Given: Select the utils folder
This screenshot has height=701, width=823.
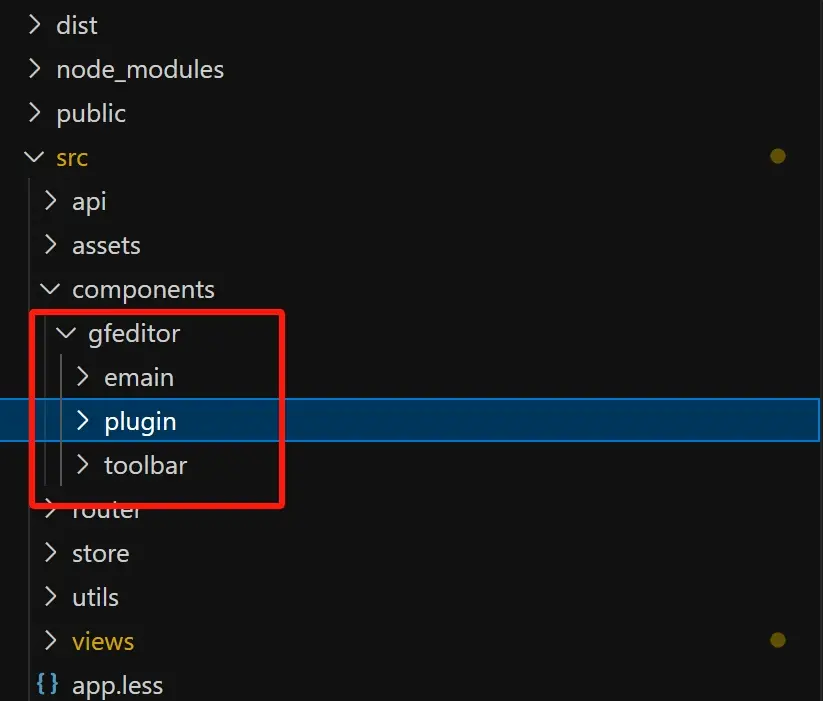Looking at the screenshot, I should click(95, 597).
